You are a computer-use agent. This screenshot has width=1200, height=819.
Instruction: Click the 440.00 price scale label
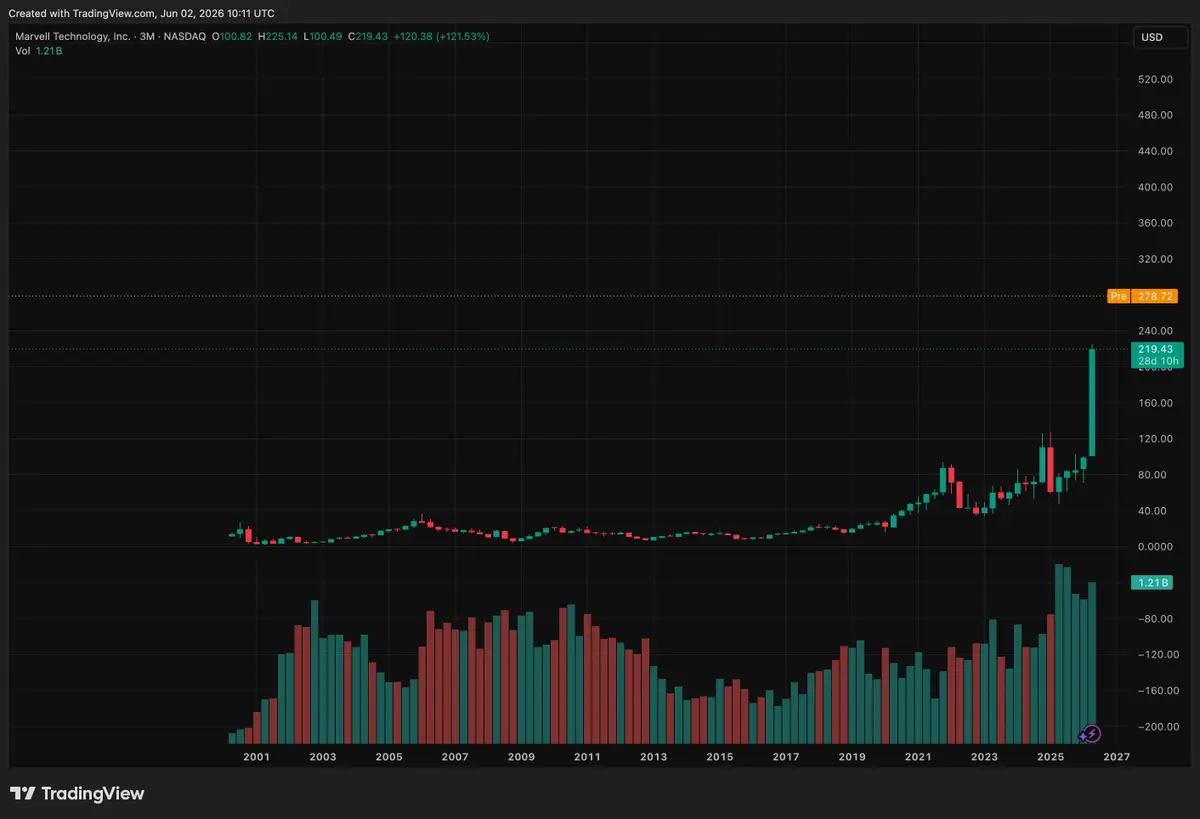(1154, 151)
